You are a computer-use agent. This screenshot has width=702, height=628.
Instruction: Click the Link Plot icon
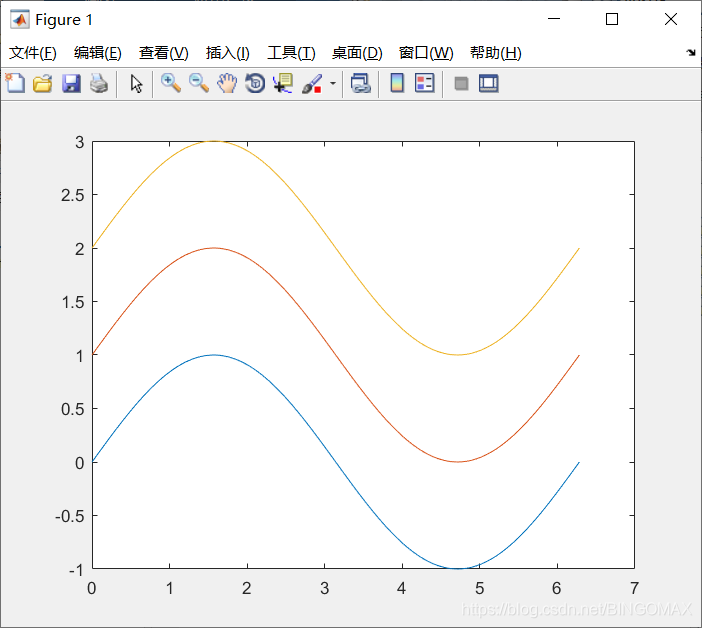(361, 84)
